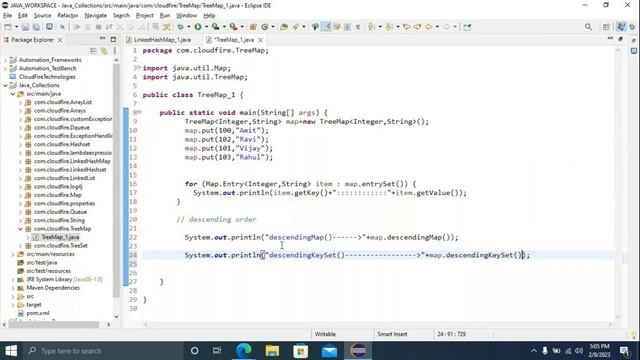Image resolution: width=640 pixels, height=360 pixels.
Task: Expand the com.cloudfire.TreeSet package
Action: 20,246
